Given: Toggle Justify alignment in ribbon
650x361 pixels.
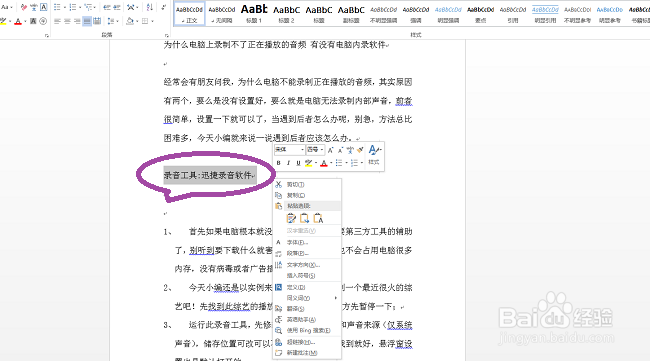Looking at the screenshot, I should click(x=87, y=21).
